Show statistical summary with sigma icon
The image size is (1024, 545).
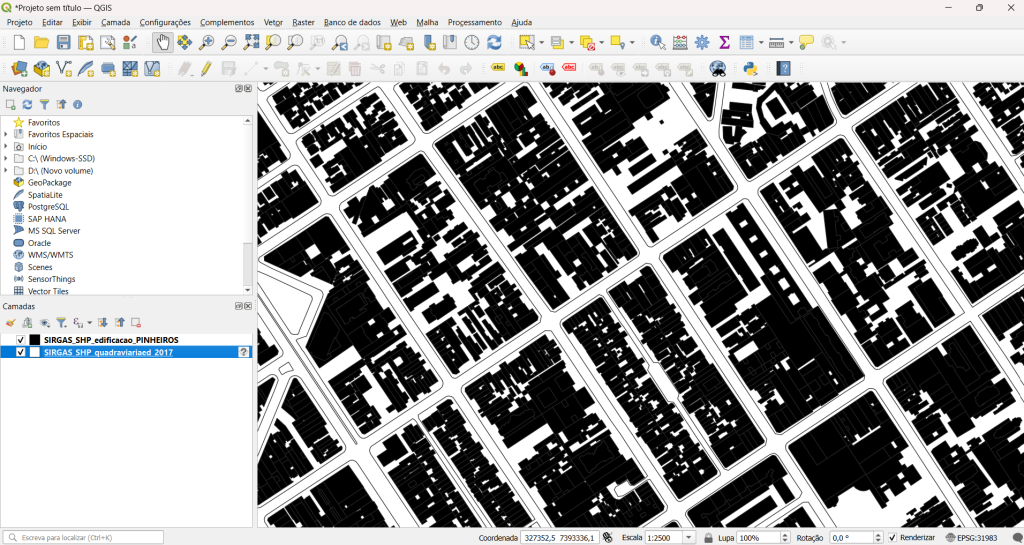point(724,42)
